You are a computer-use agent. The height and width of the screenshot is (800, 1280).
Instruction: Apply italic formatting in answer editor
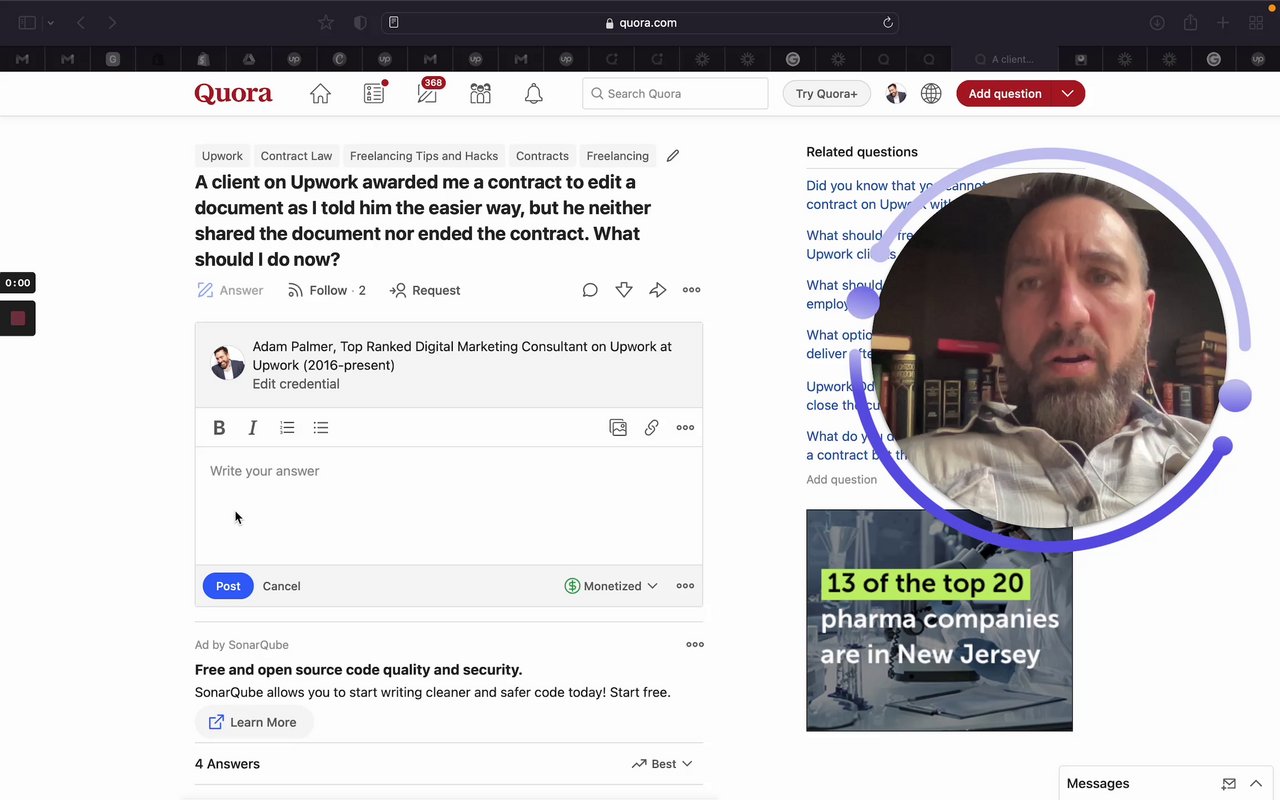click(253, 428)
